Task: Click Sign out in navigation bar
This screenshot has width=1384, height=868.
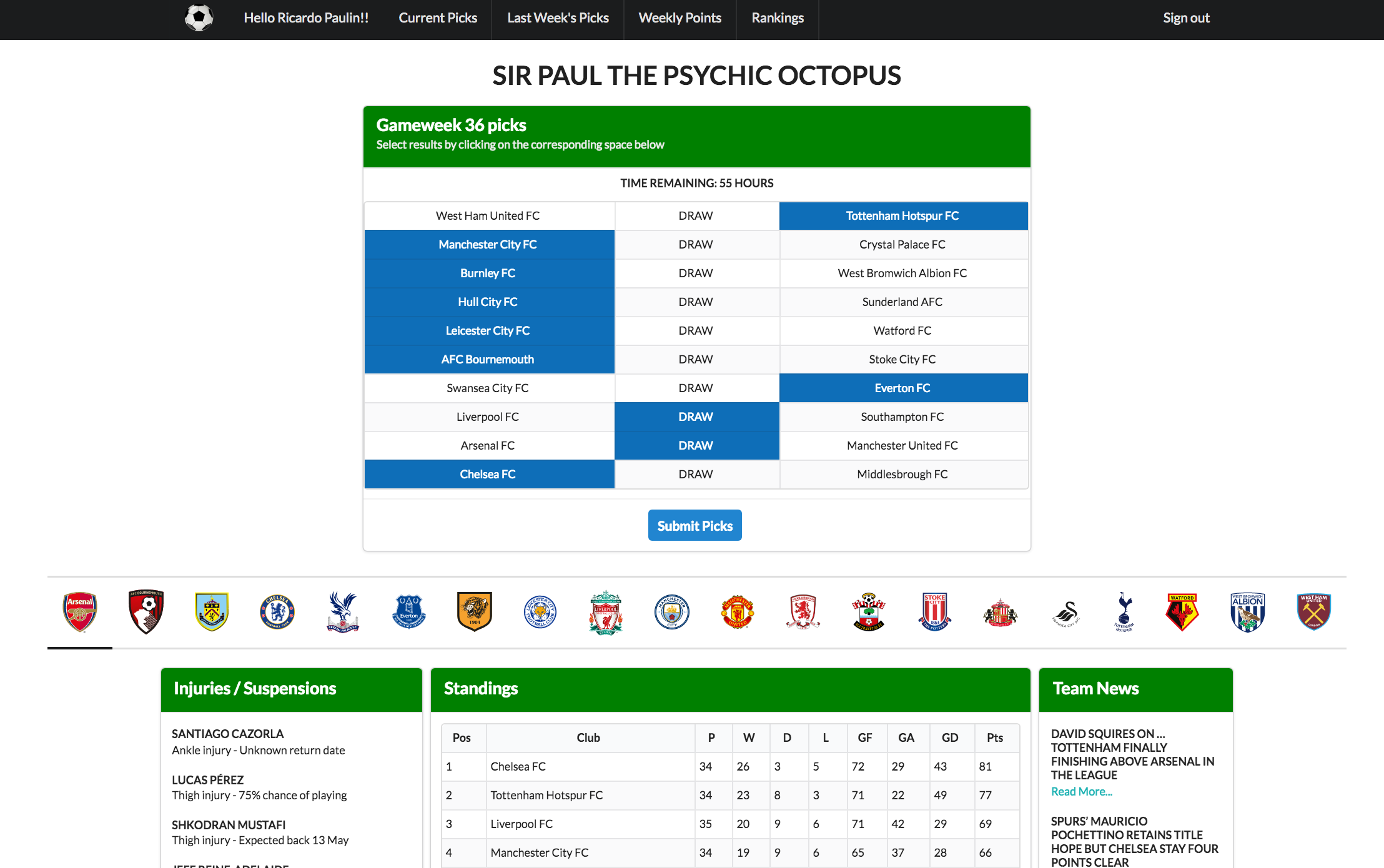Action: pyautogui.click(x=1185, y=18)
